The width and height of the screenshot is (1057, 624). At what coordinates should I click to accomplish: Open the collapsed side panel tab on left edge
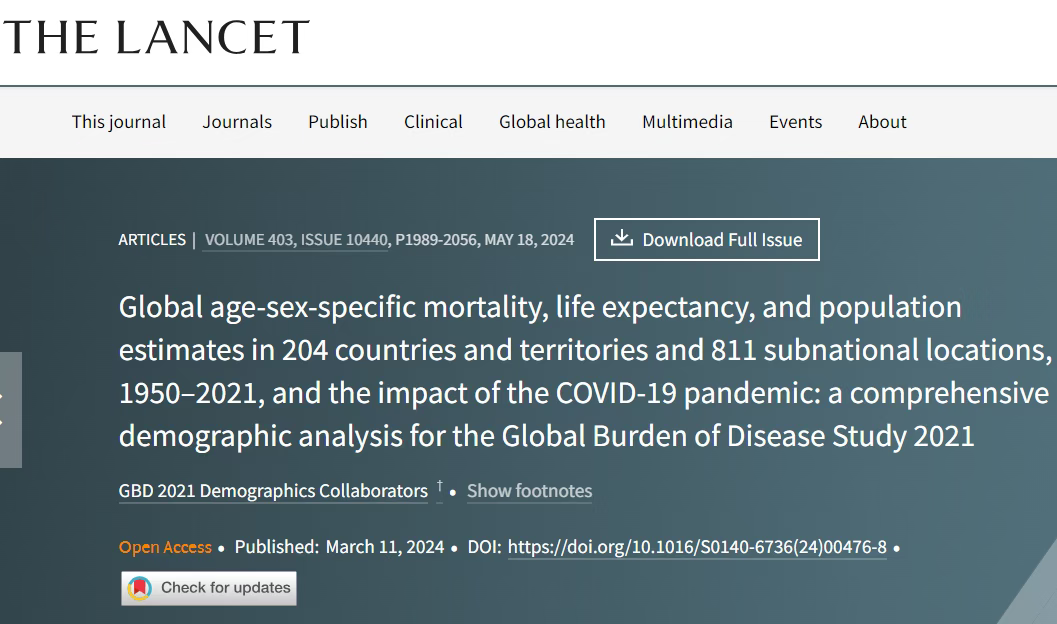click(x=10, y=409)
